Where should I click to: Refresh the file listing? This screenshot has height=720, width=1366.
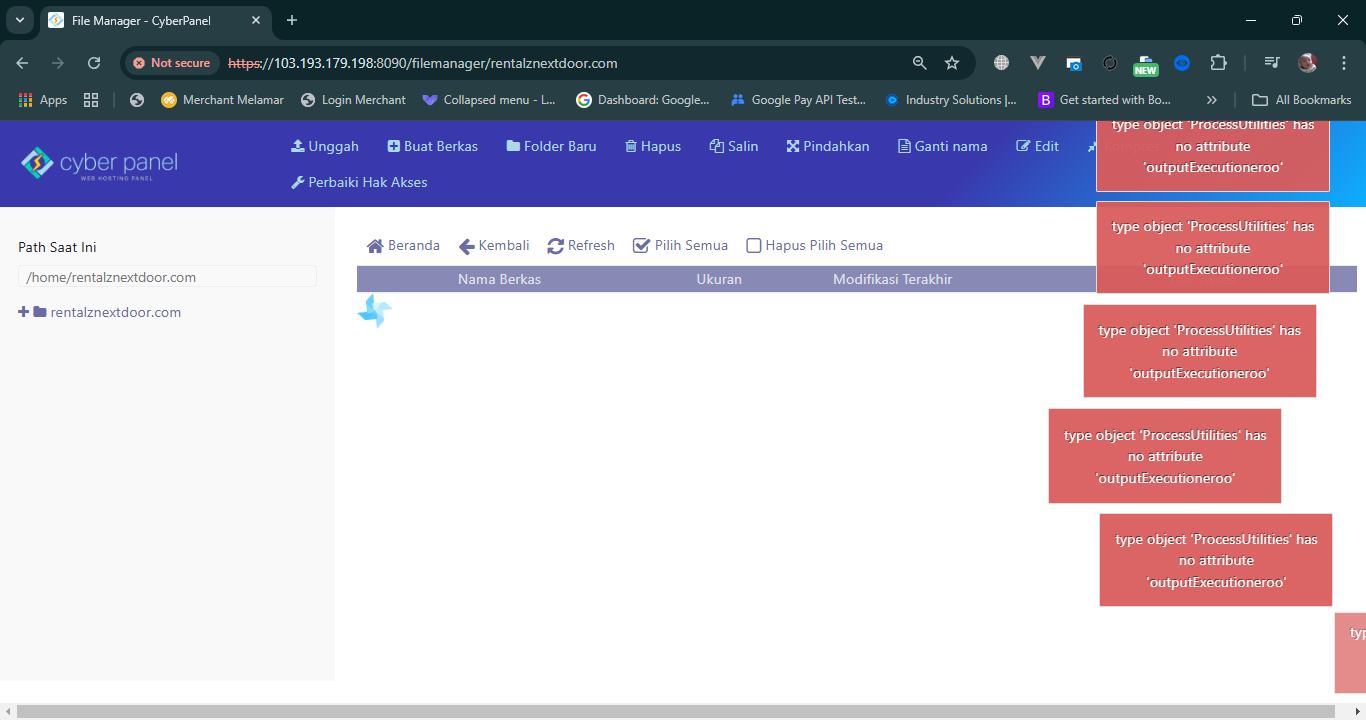coord(581,245)
